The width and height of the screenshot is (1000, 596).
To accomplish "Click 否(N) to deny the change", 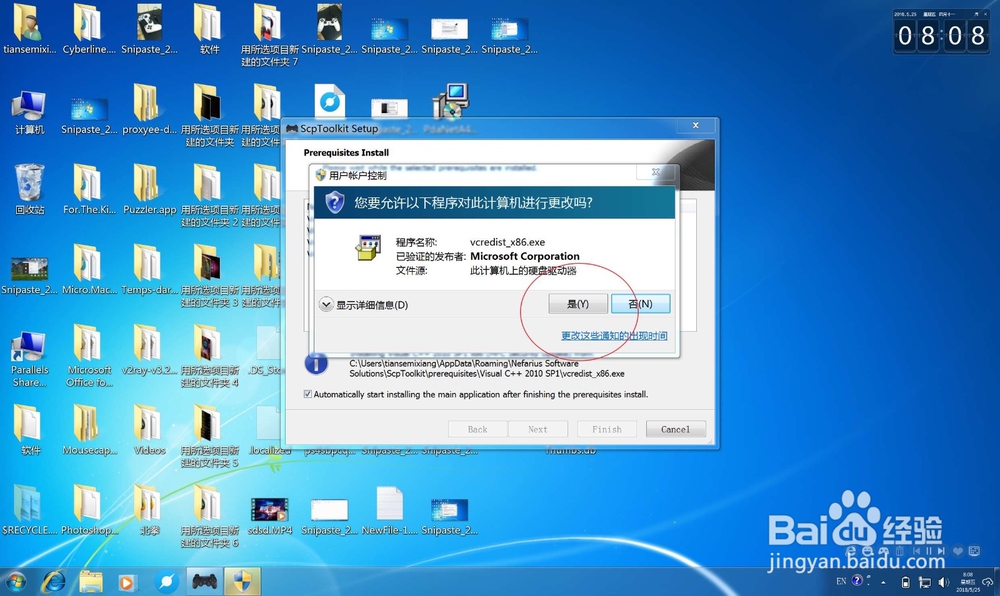I will pyautogui.click(x=640, y=304).
